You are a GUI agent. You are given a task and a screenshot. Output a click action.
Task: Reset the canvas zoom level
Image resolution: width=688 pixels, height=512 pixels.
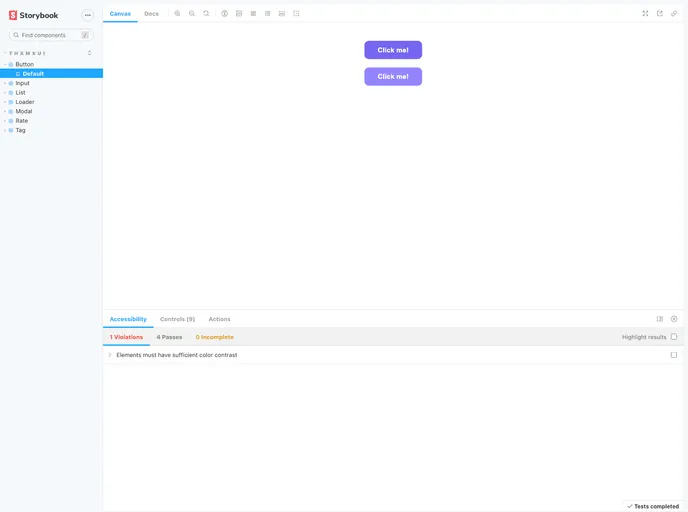coord(206,14)
